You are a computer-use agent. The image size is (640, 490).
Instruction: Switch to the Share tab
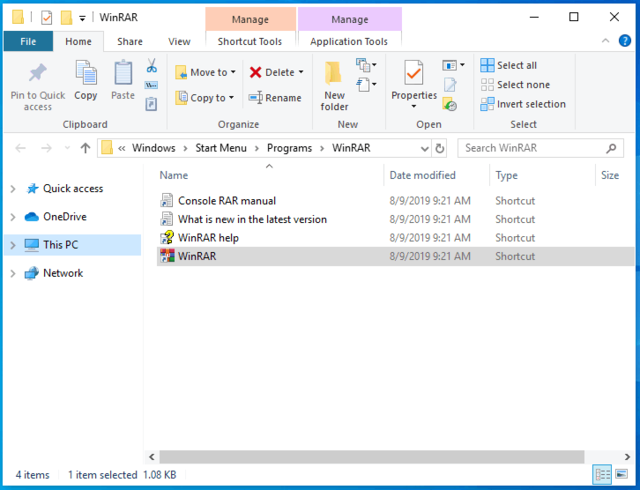click(x=130, y=42)
